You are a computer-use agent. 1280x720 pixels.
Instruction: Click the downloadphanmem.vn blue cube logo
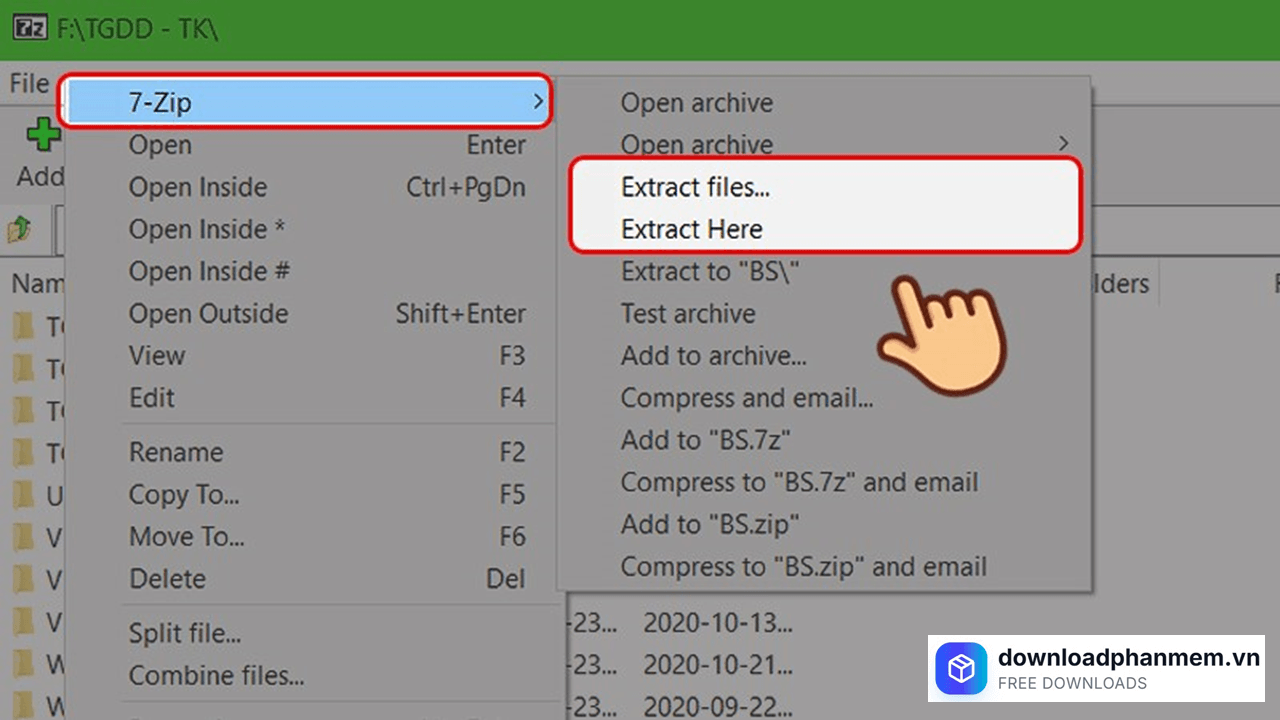(x=961, y=669)
